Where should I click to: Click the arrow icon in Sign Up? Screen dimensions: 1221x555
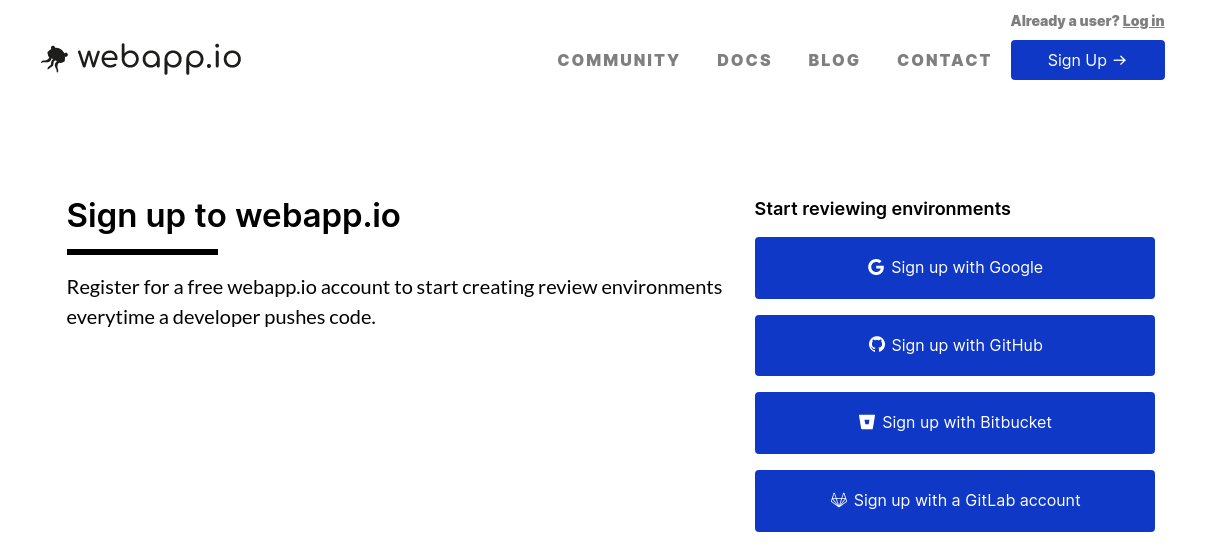[1120, 60]
